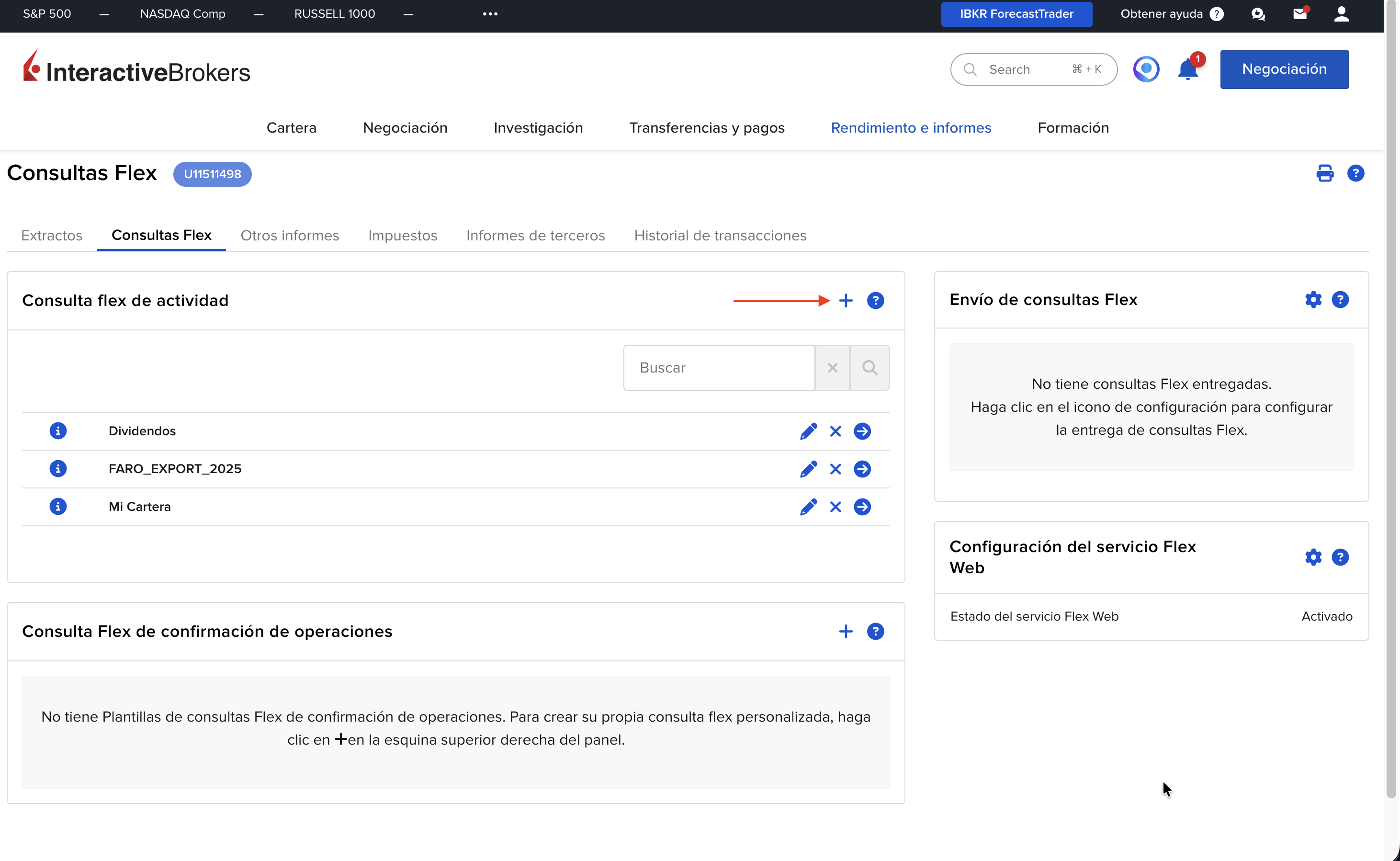Click the Mi Cartera query name
This screenshot has width=1400, height=861.
(139, 507)
